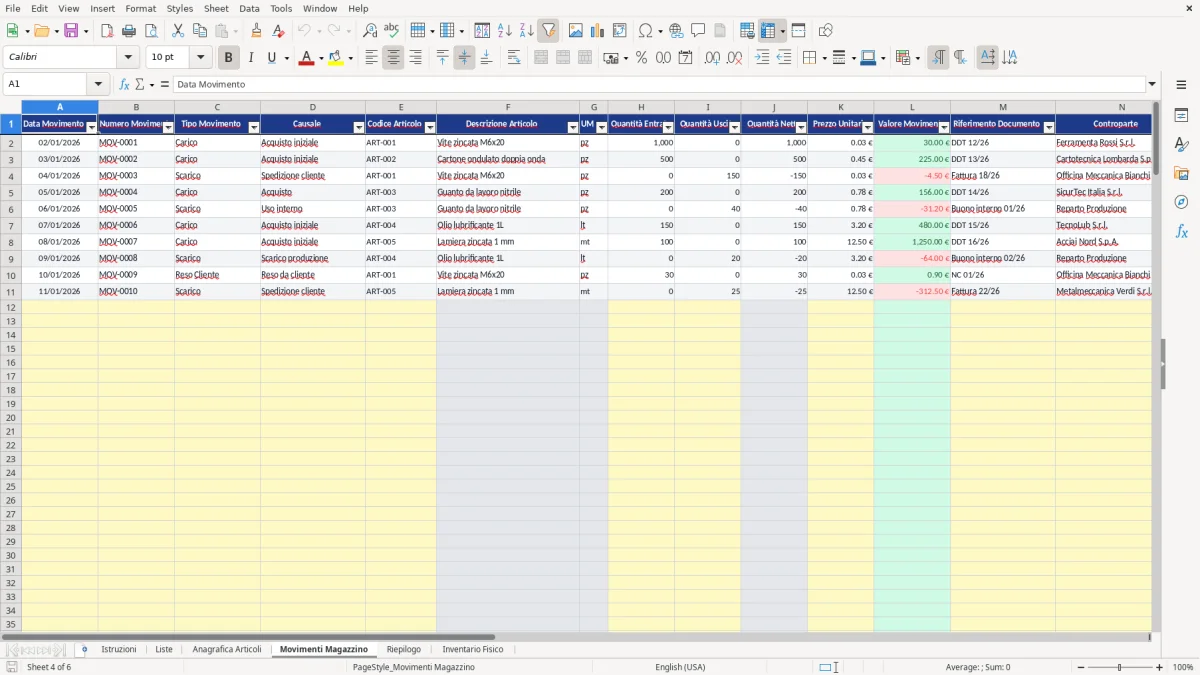This screenshot has height=675, width=1200.
Task: Click English (USA) language status
Action: tap(680, 667)
